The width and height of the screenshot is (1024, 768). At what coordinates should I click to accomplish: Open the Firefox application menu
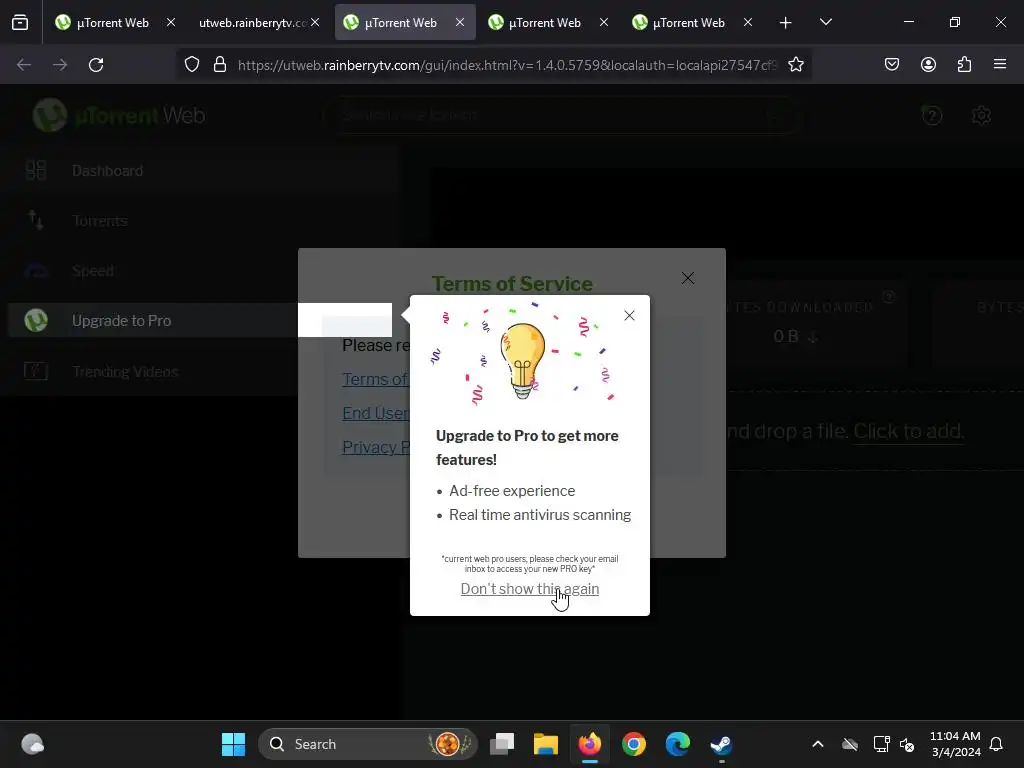(1000, 64)
